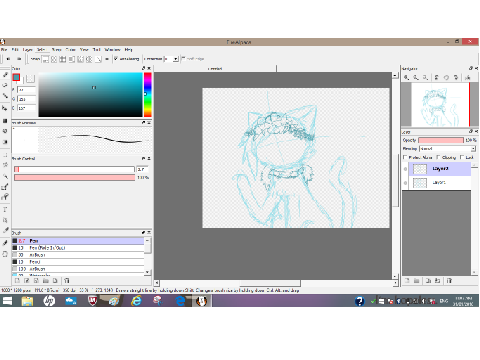Select the Bucket tool

(x=5, y=131)
